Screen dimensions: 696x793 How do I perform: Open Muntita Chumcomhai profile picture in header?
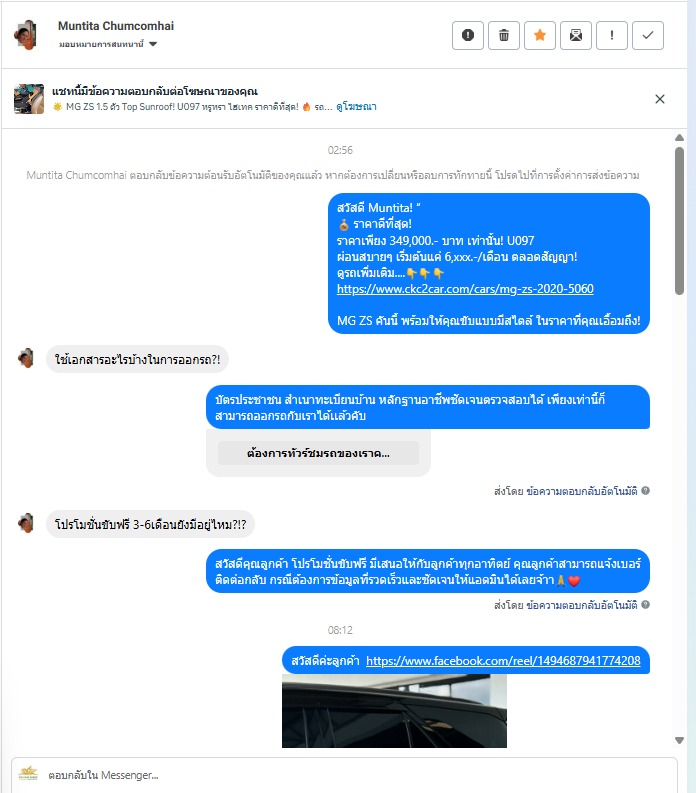pyautogui.click(x=26, y=35)
